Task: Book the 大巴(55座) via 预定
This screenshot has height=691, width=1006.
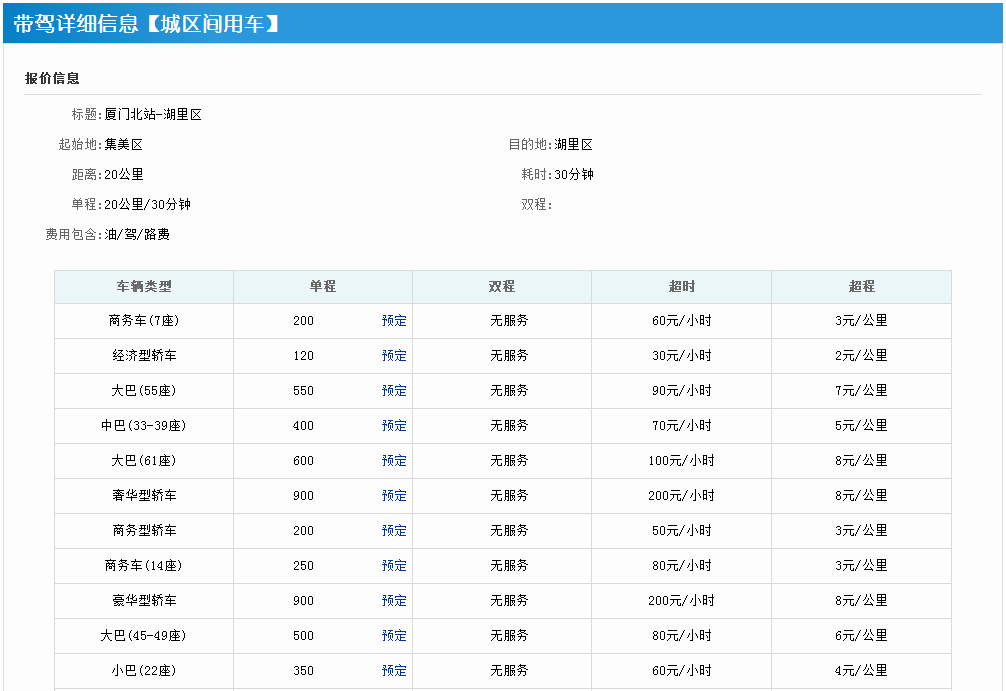Action: pyautogui.click(x=394, y=391)
